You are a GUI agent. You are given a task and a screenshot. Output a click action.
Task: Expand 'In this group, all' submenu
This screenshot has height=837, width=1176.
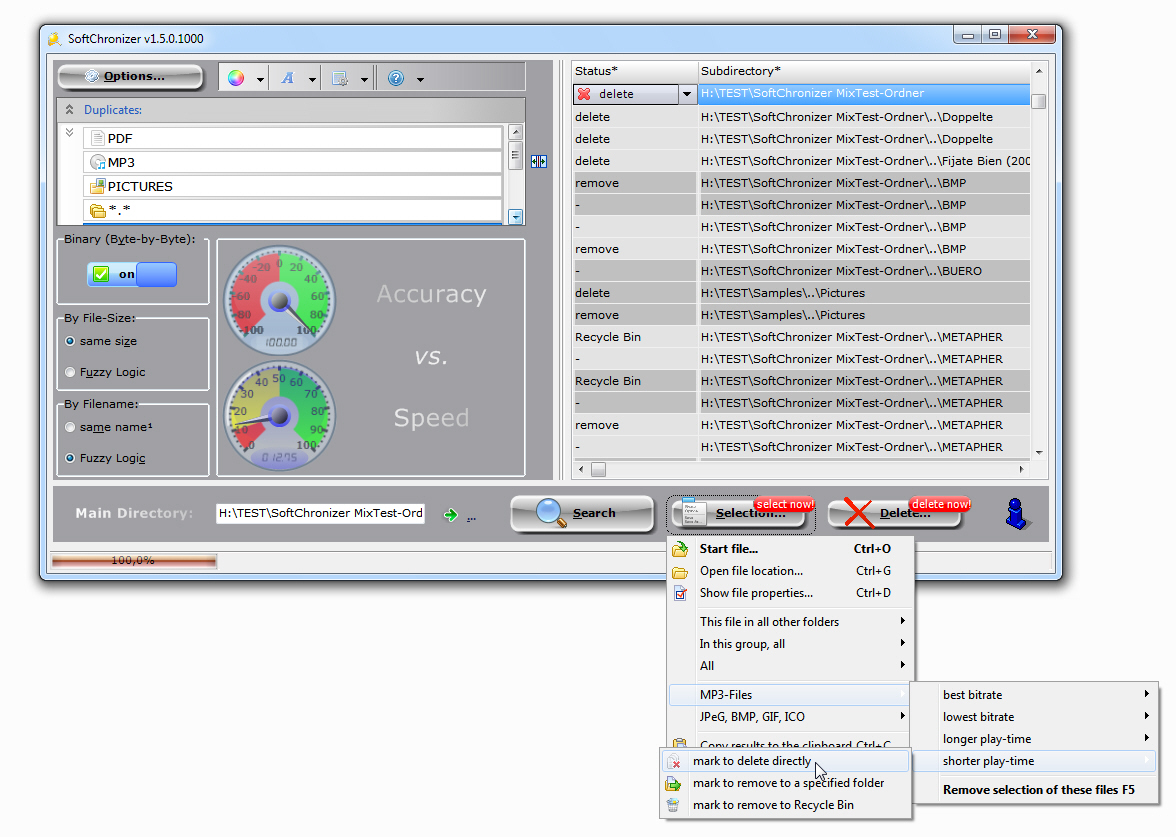tap(791, 644)
